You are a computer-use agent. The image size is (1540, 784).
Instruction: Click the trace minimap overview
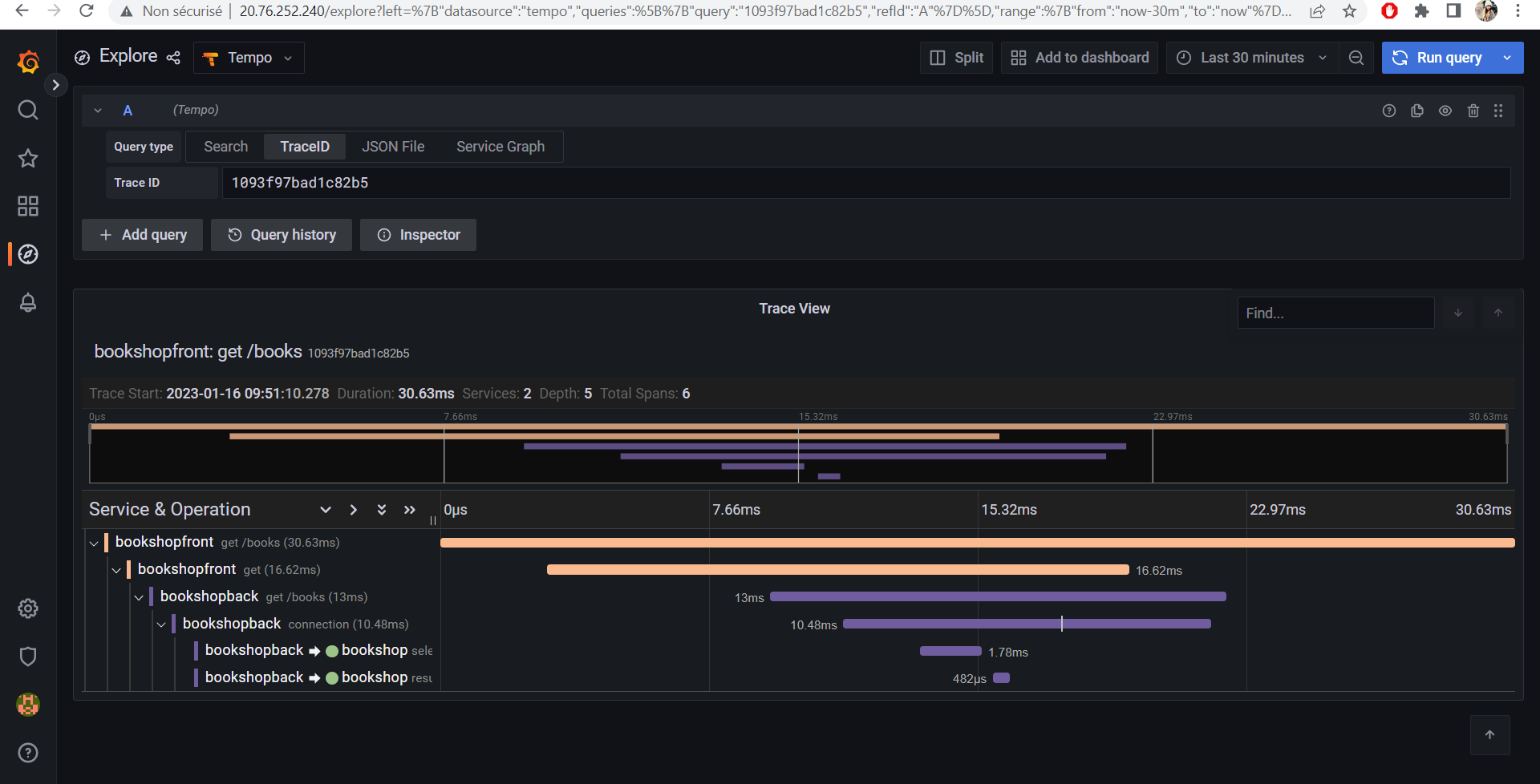pos(798,453)
